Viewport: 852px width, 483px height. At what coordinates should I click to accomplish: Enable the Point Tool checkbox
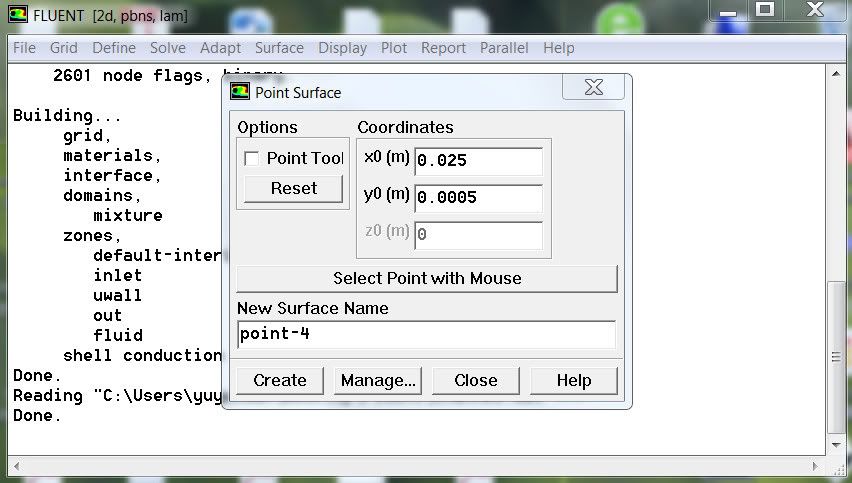pyautogui.click(x=252, y=158)
